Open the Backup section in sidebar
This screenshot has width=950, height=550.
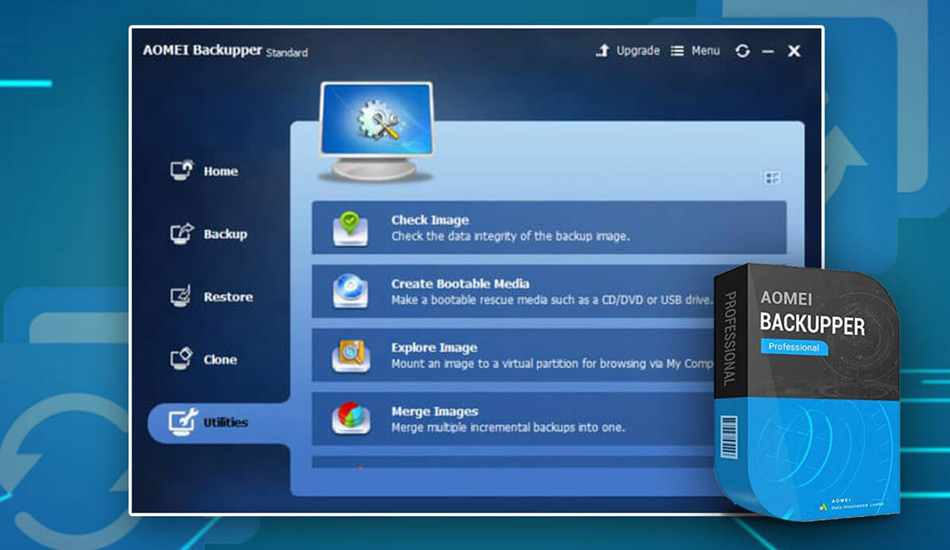tap(208, 234)
